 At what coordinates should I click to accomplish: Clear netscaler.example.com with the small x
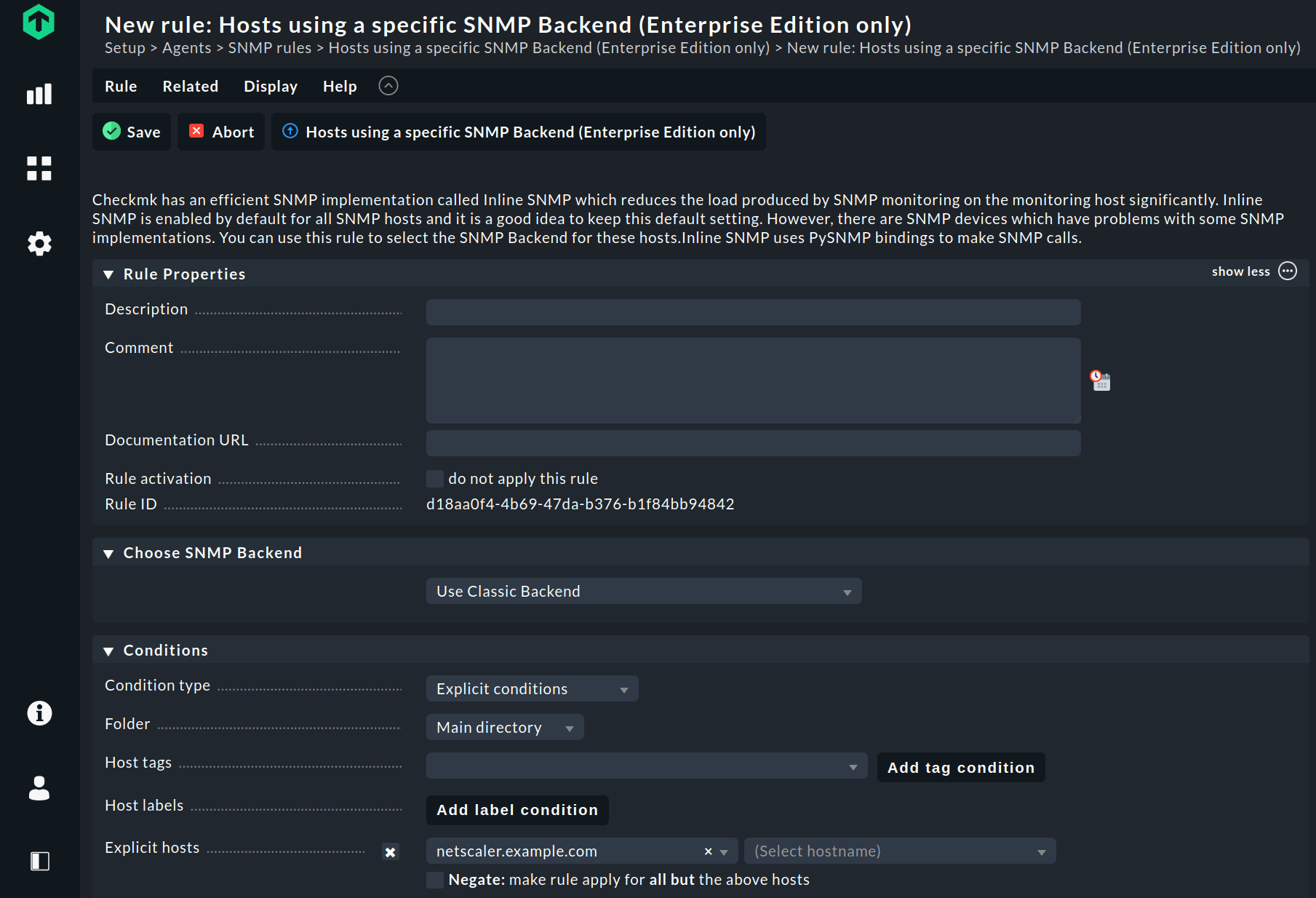pyautogui.click(x=708, y=851)
